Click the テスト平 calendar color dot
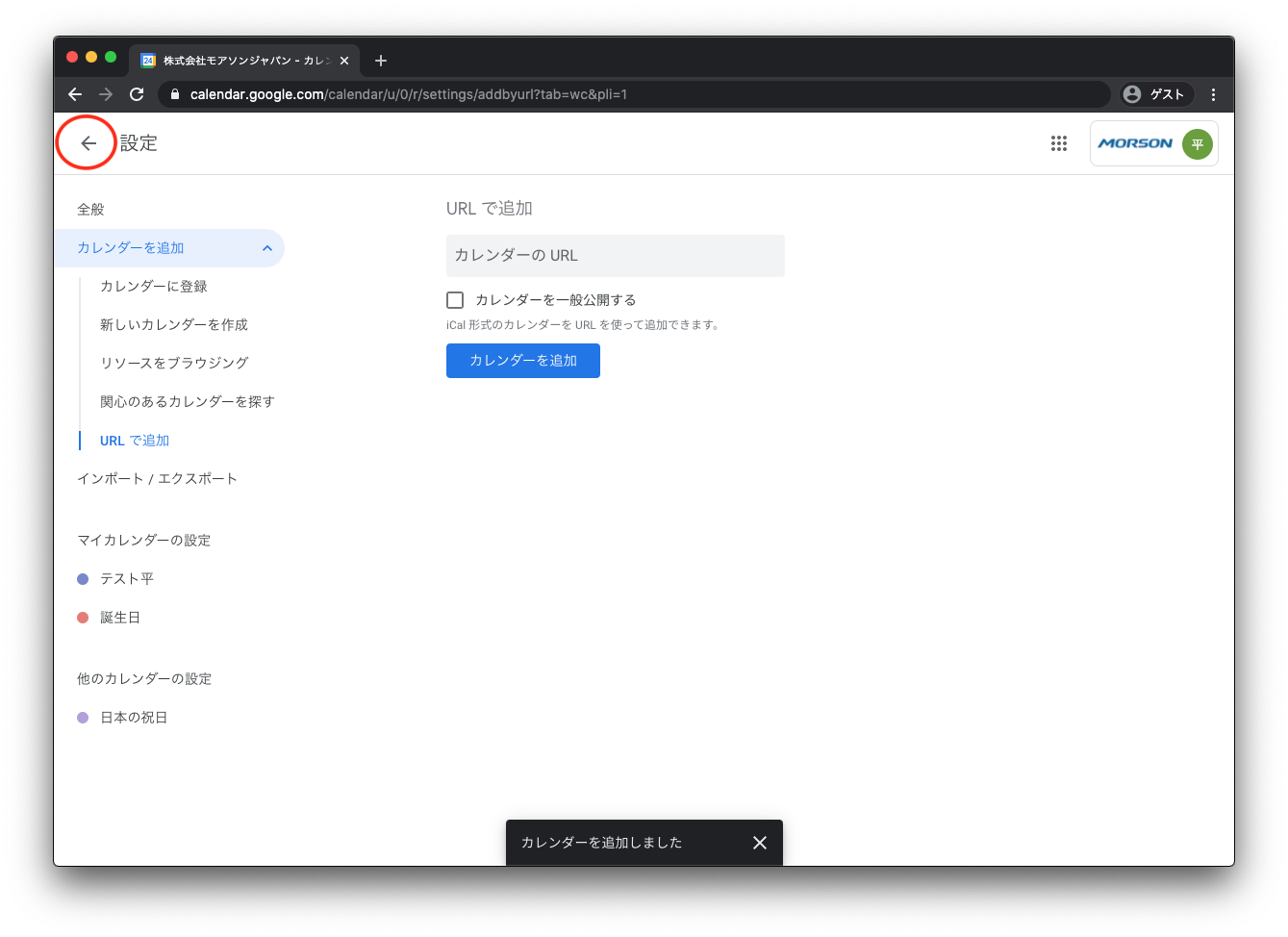The width and height of the screenshot is (1288, 937). (83, 579)
